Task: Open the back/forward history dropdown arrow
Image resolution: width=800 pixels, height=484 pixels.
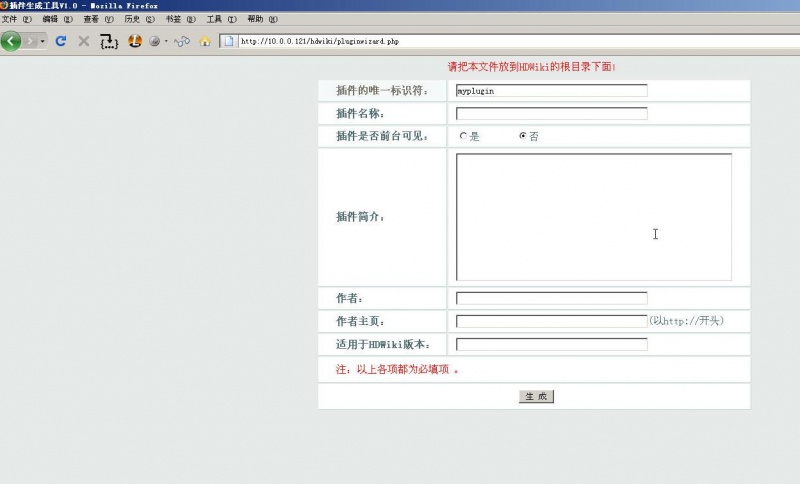Action: click(43, 41)
